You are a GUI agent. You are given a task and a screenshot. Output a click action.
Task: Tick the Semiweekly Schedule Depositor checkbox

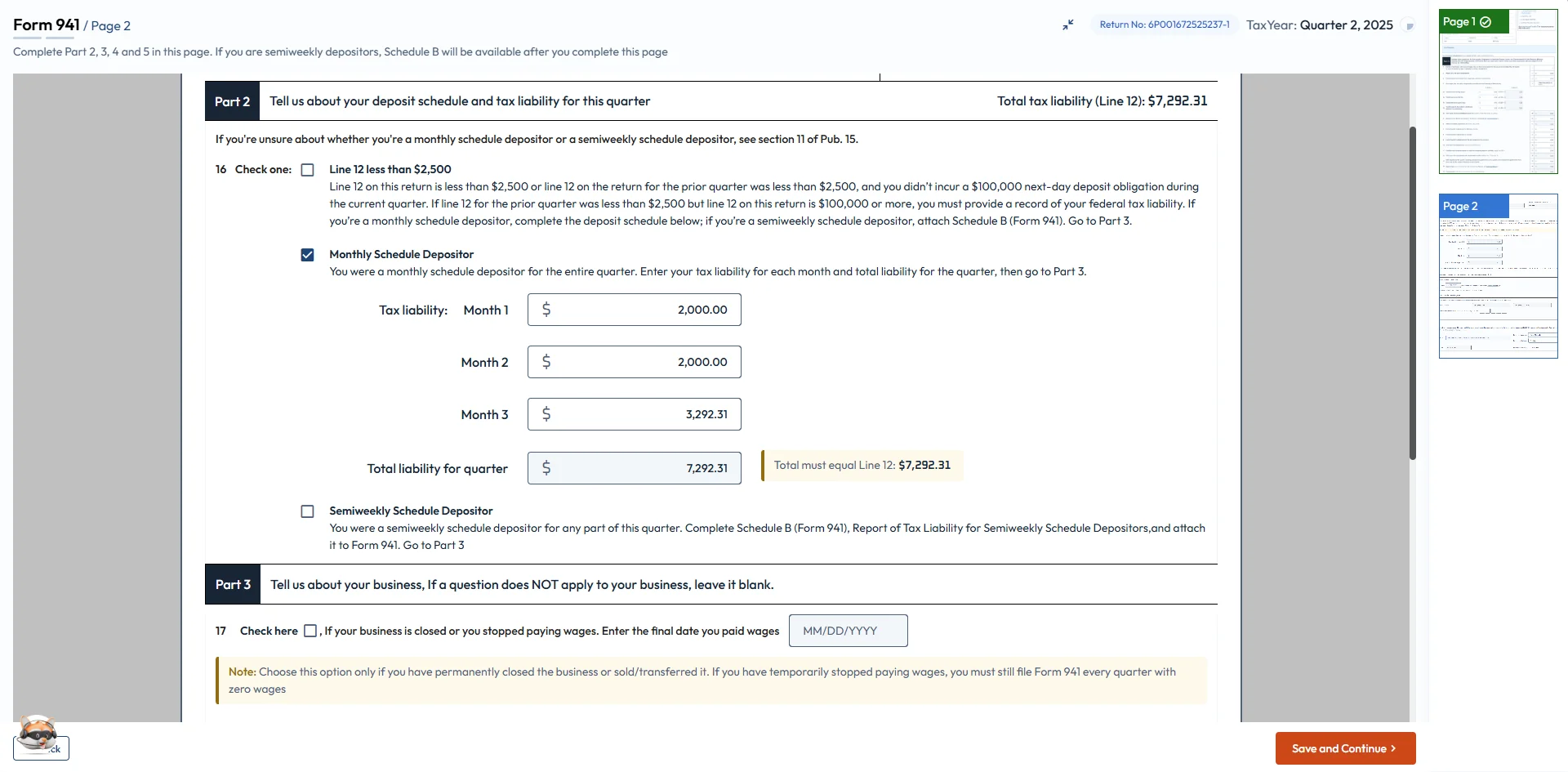pyautogui.click(x=308, y=511)
